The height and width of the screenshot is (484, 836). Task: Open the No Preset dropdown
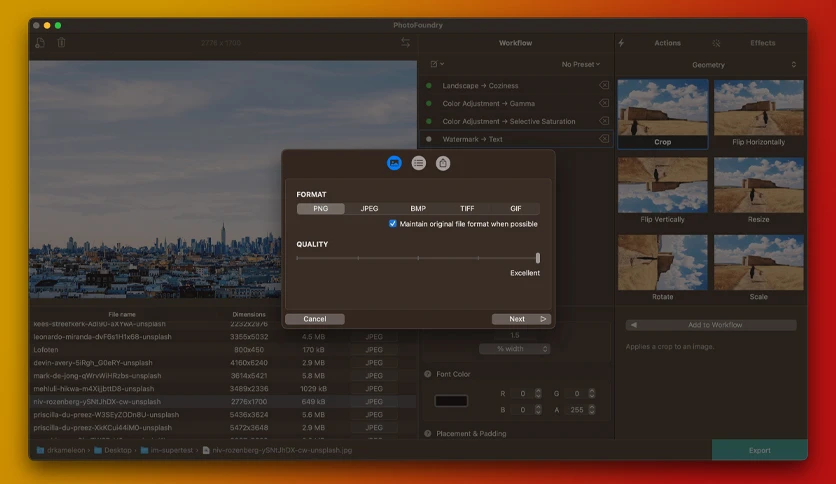(581, 64)
